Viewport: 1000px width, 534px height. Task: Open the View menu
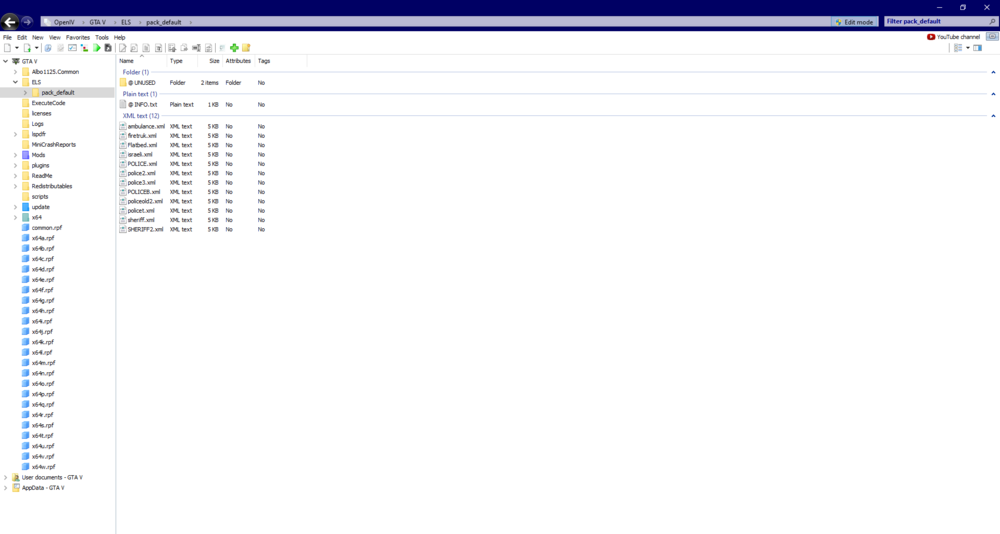pyautogui.click(x=55, y=37)
